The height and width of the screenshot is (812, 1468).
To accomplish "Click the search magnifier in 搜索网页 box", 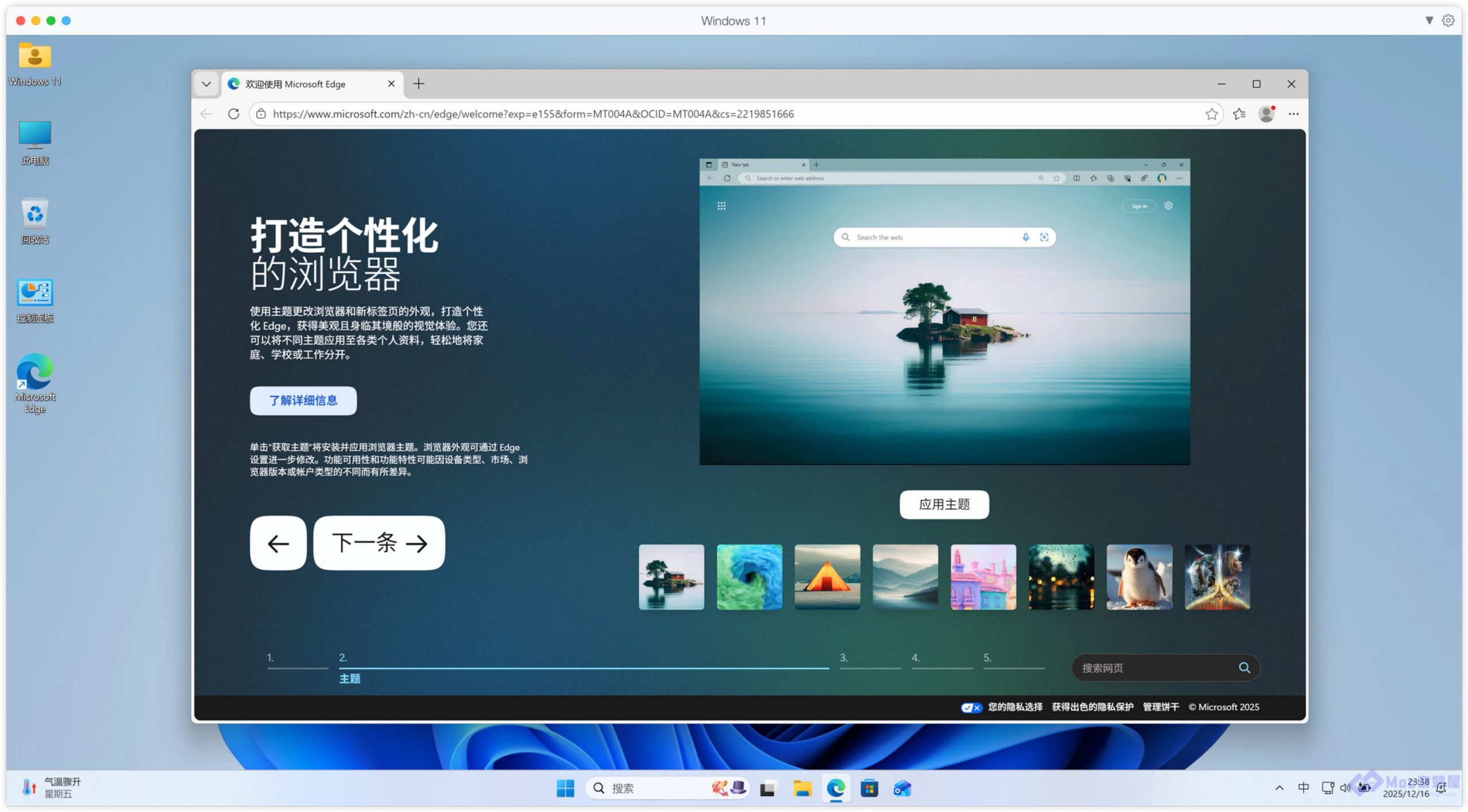I will point(1244,667).
